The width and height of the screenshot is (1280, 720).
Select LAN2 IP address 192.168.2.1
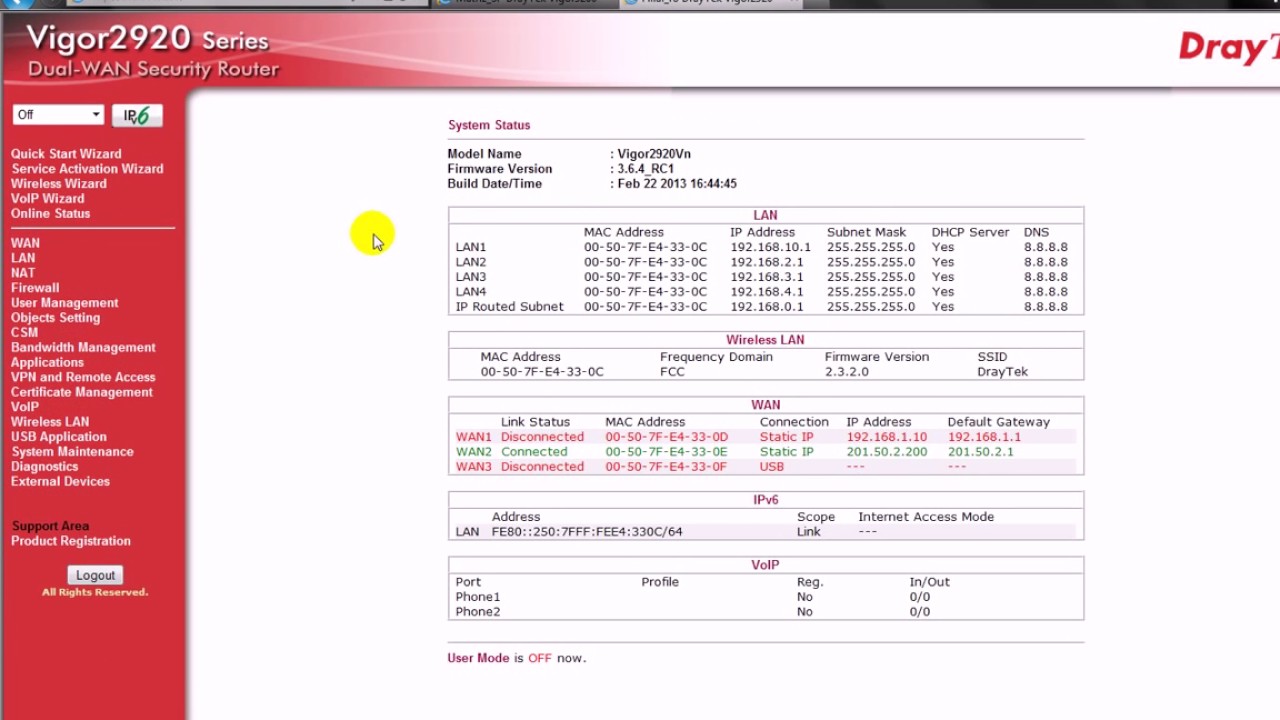pyautogui.click(x=766, y=262)
